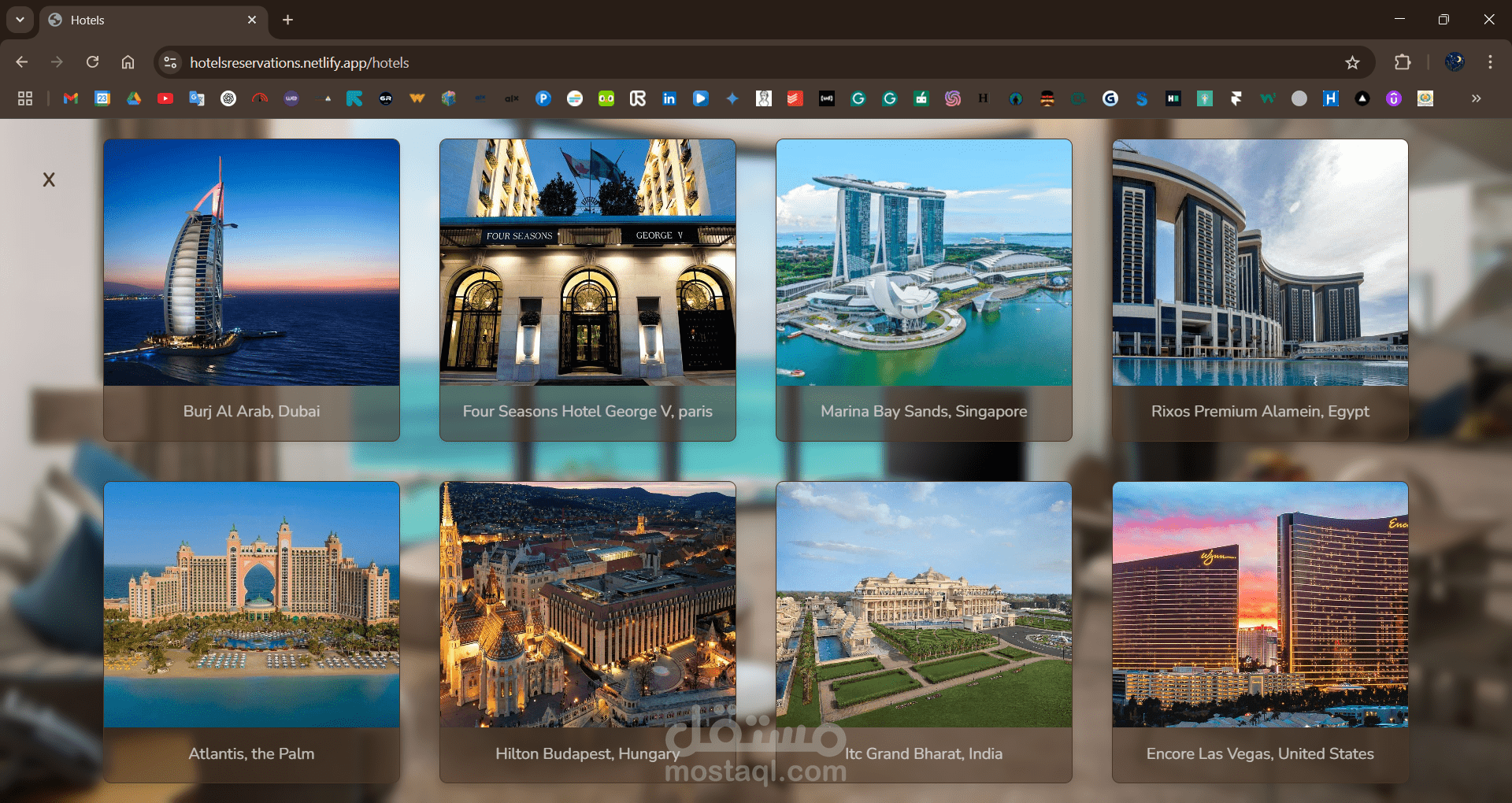The height and width of the screenshot is (803, 1512).
Task: Open the Four Seasons George V photo
Action: [x=587, y=262]
